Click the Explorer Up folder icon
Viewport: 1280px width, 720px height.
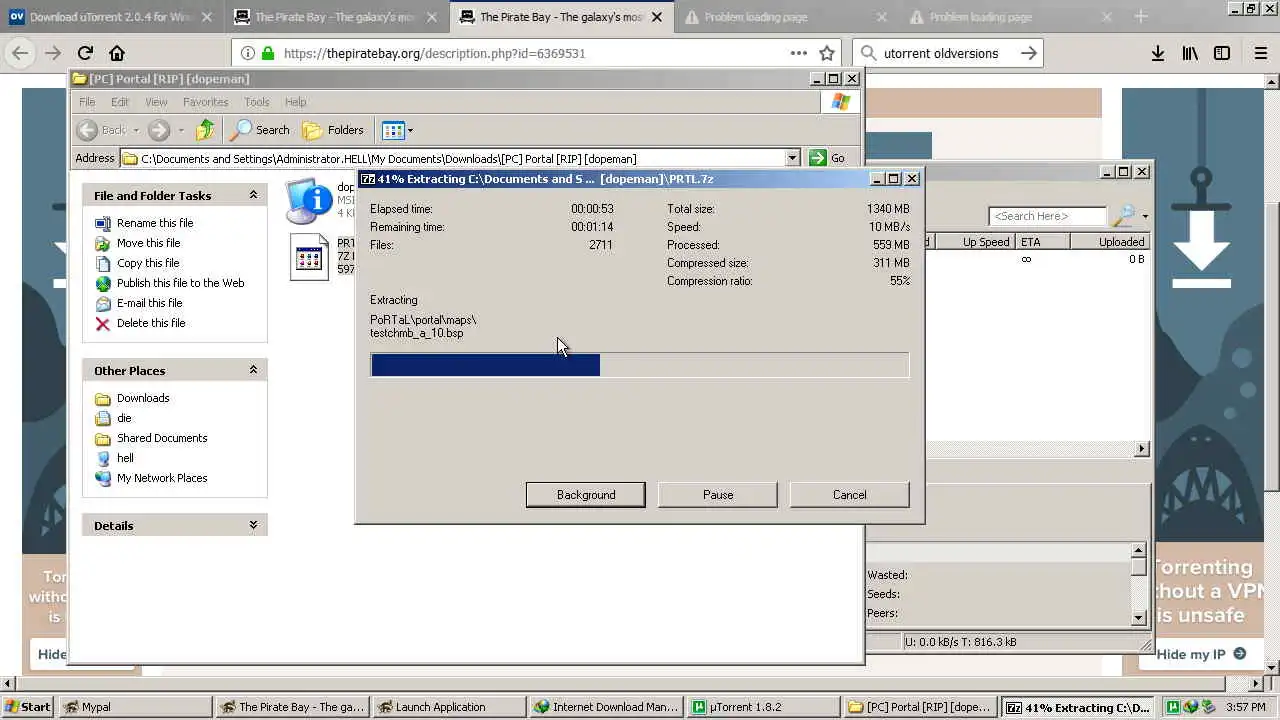[x=205, y=130]
